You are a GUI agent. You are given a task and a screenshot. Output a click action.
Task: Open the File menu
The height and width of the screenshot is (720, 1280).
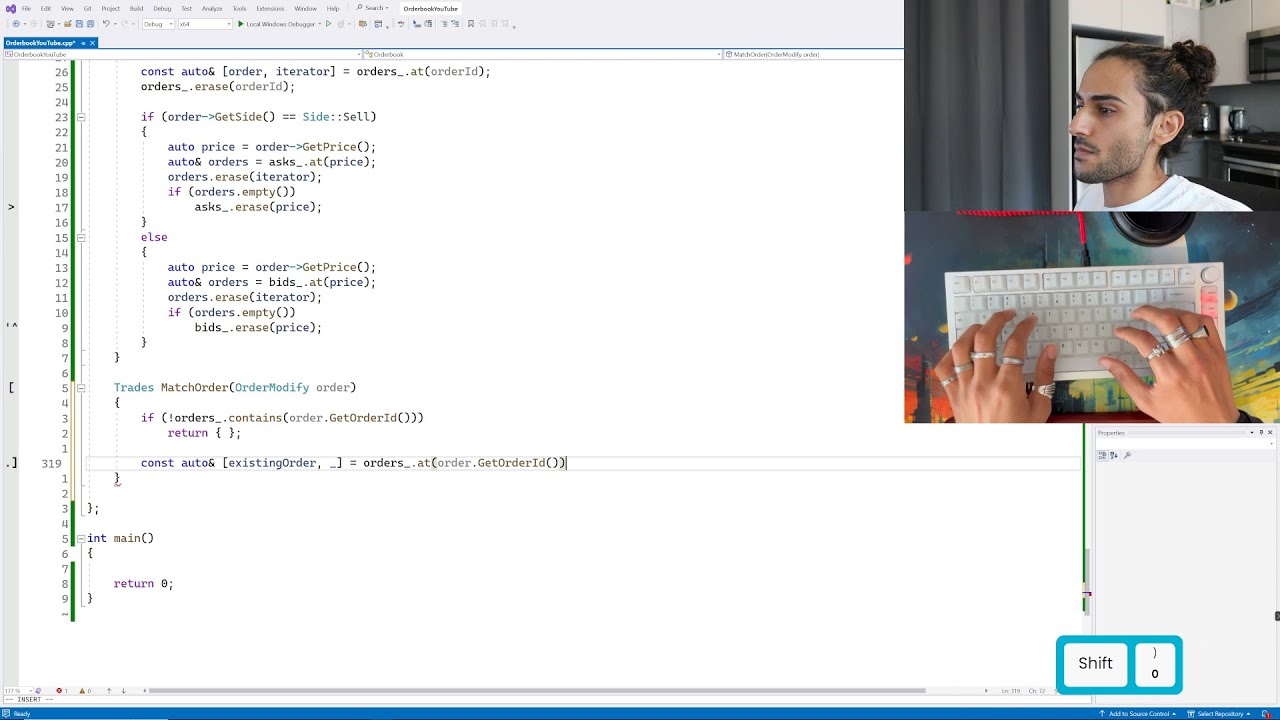(26, 8)
